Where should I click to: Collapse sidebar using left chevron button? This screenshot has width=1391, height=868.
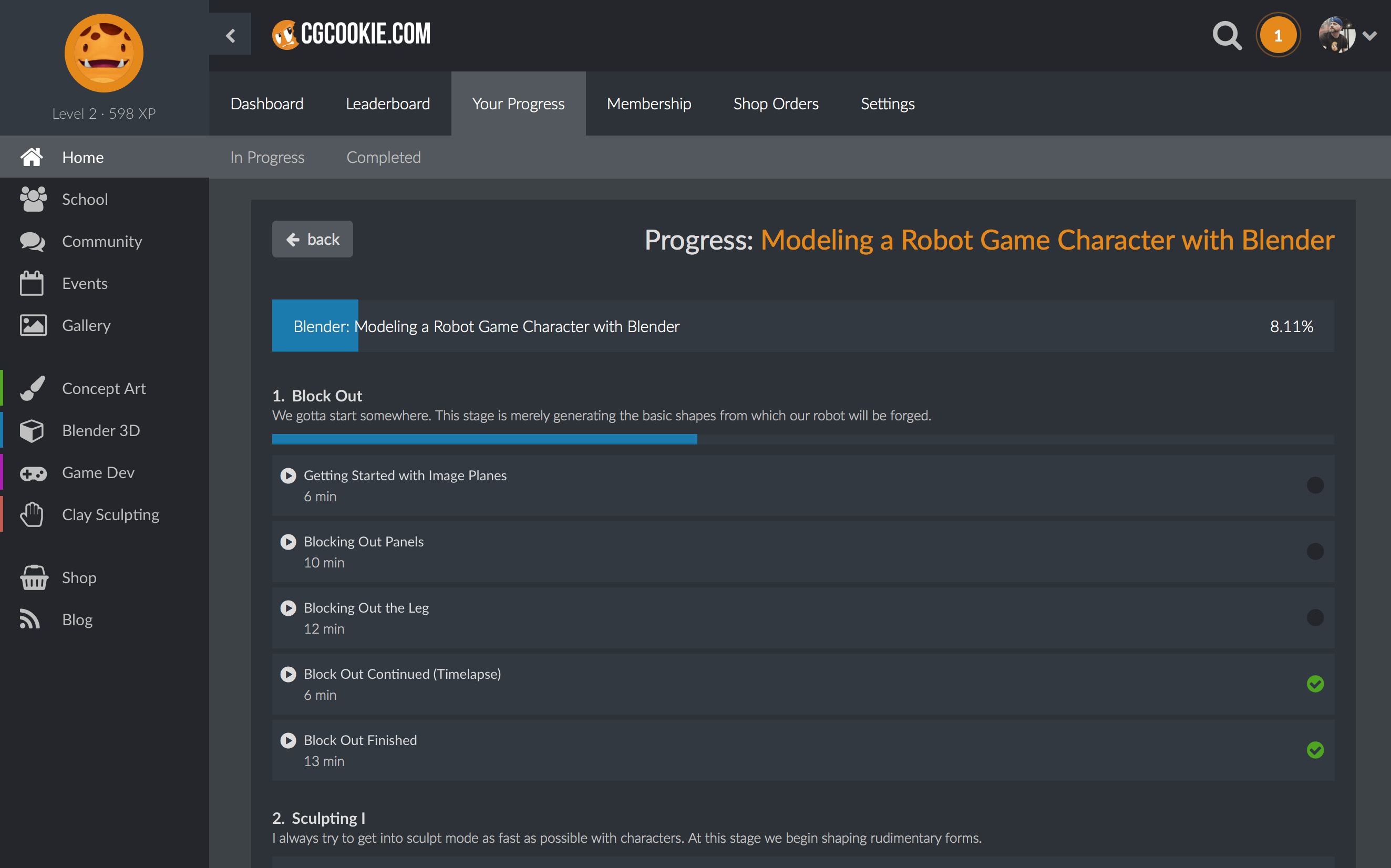click(230, 36)
